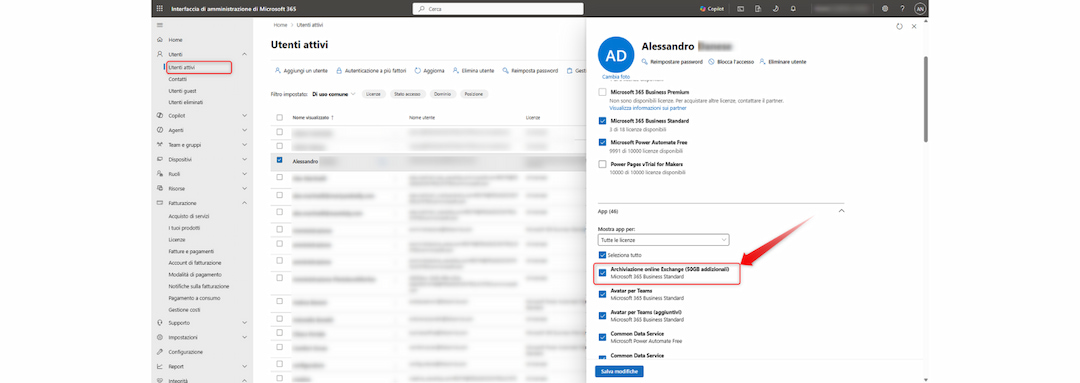The height and width of the screenshot is (383, 1080).
Task: Expand the Supporto navigation group
Action: tap(245, 322)
